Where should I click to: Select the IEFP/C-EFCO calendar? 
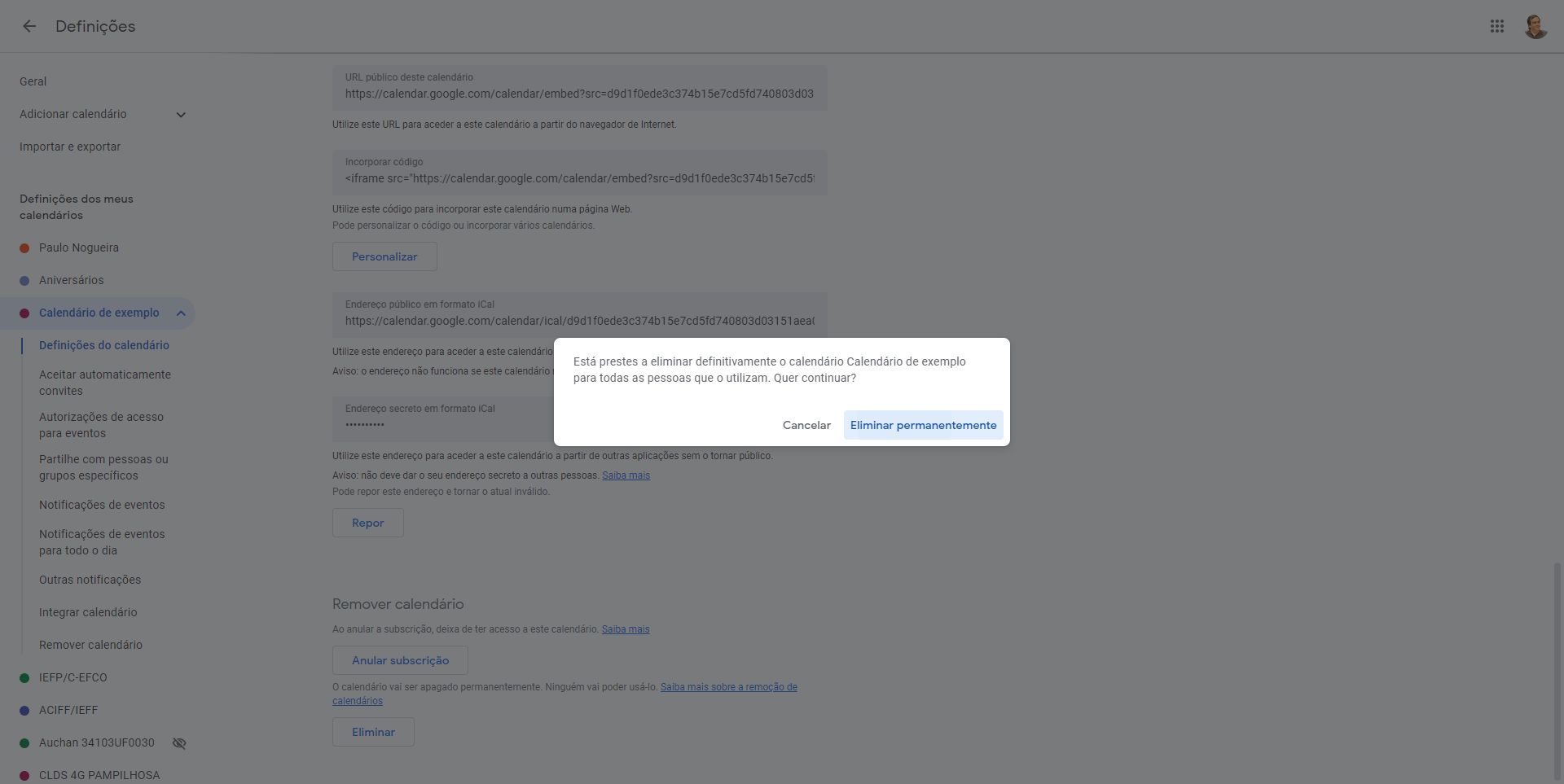coord(73,677)
